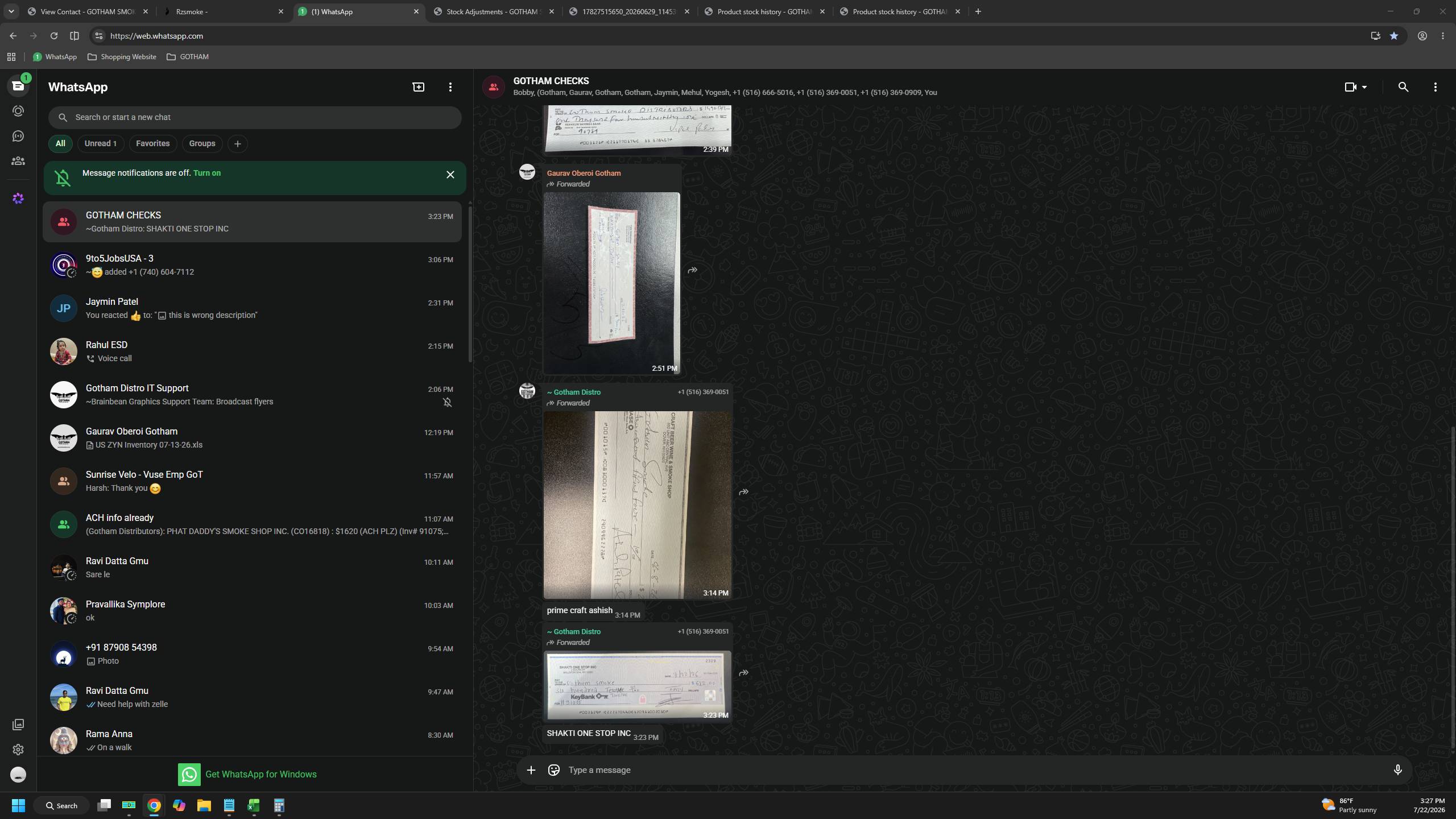
Task: Open the chat list three-dot menu
Action: tap(450, 87)
